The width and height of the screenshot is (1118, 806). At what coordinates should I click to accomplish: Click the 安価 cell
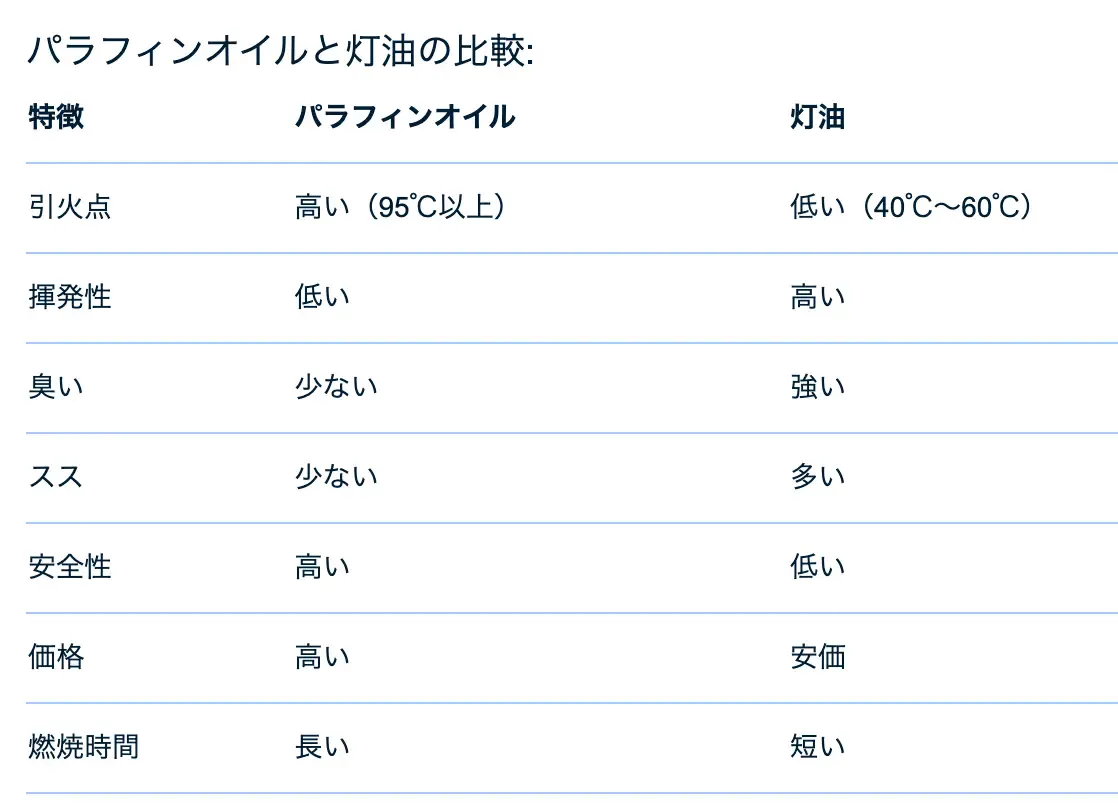click(x=817, y=657)
